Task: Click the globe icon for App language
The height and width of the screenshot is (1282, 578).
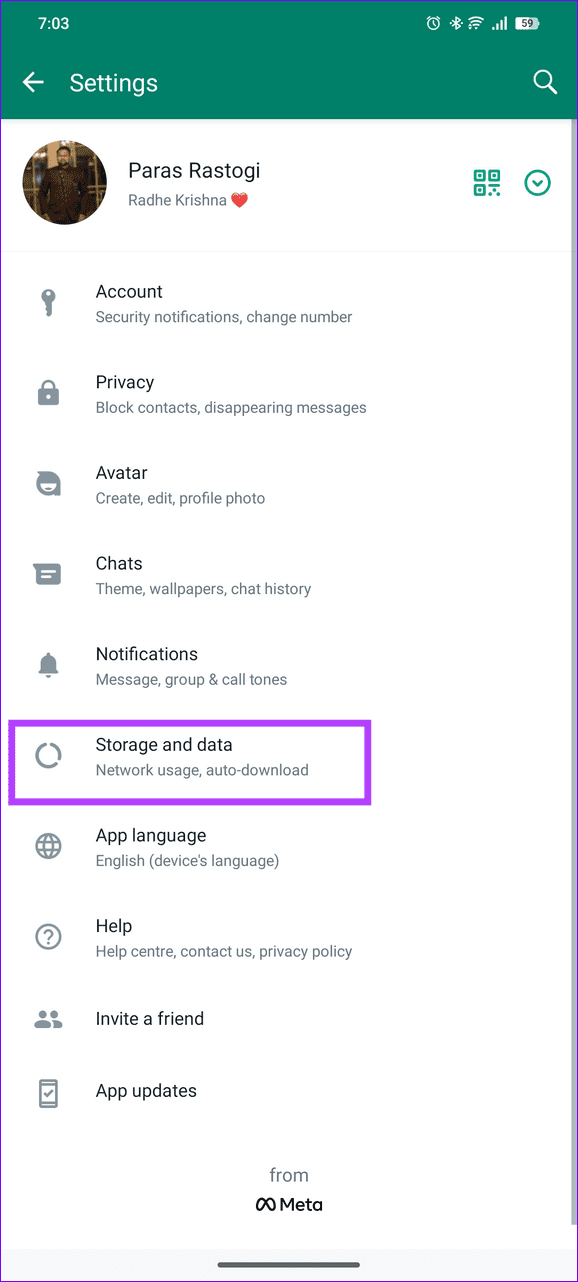Action: point(48,846)
